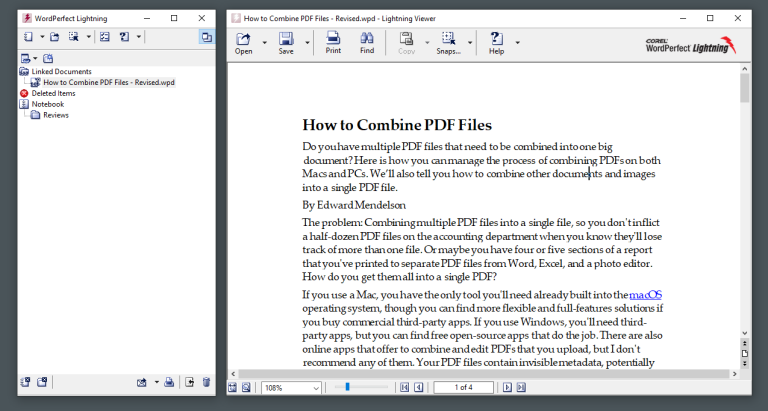Expand the Open button dropdown arrow
Viewport: 768px width, 411px height.
click(x=265, y=43)
